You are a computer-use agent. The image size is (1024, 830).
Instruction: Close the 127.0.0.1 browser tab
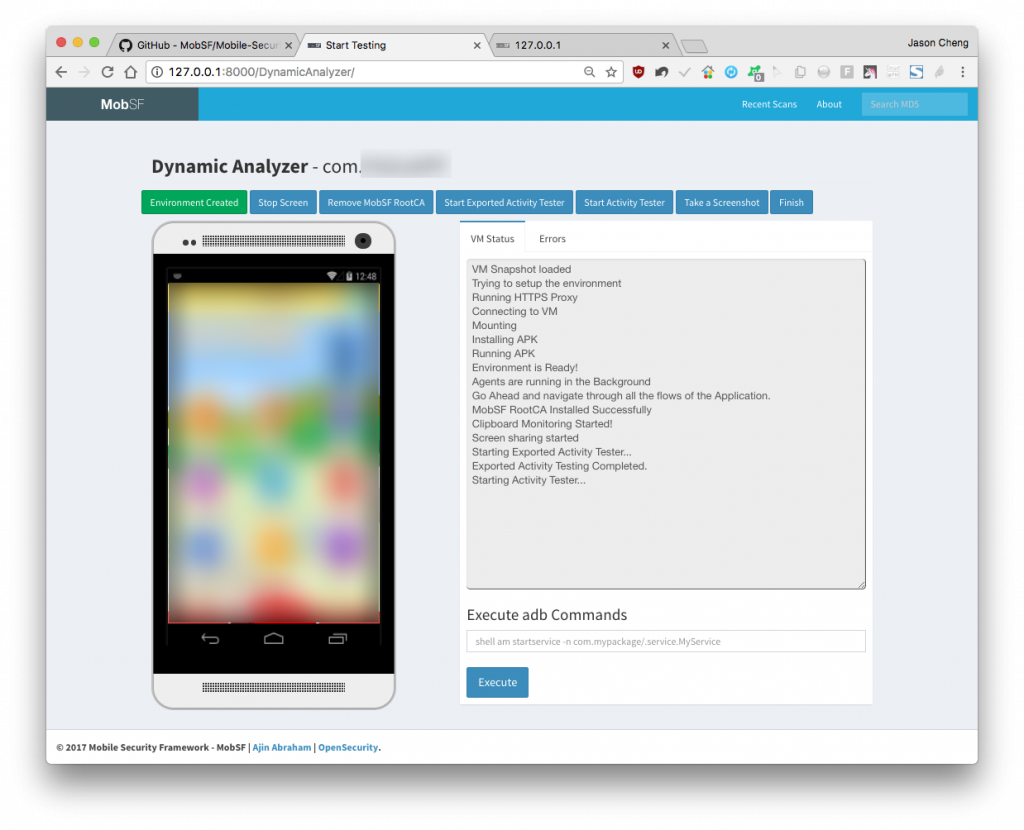(665, 46)
